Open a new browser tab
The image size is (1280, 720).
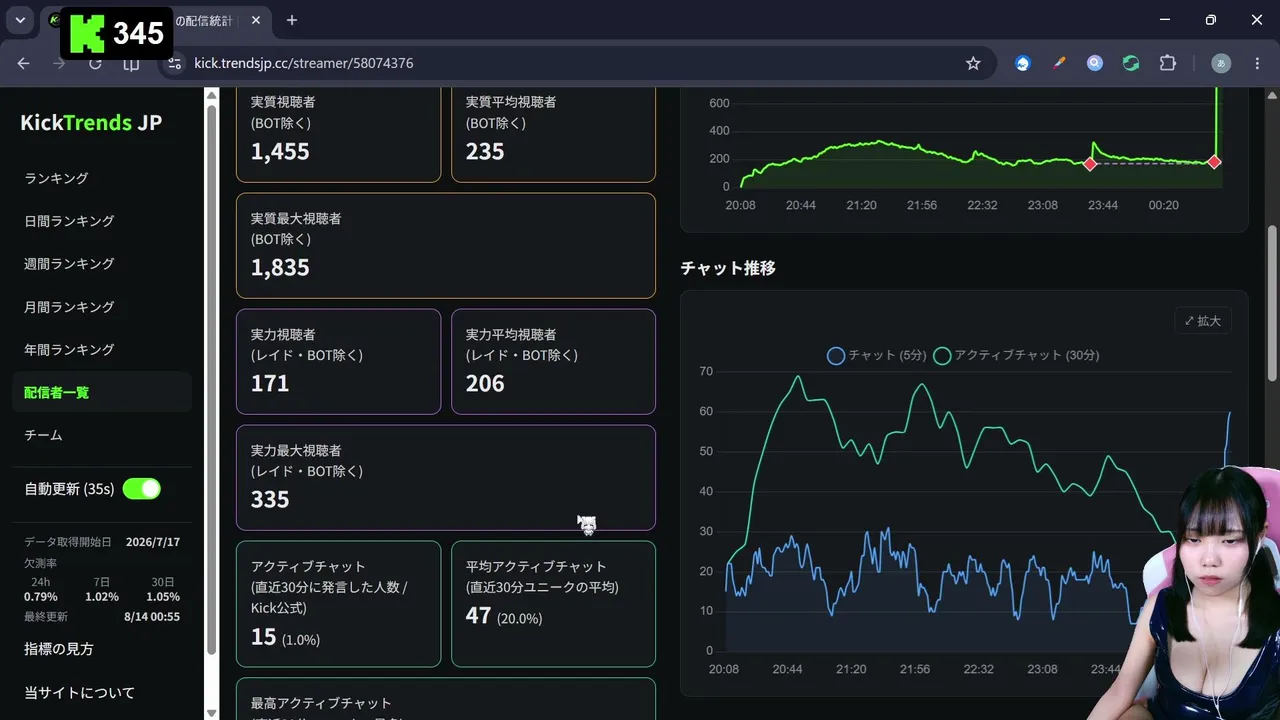coord(292,20)
